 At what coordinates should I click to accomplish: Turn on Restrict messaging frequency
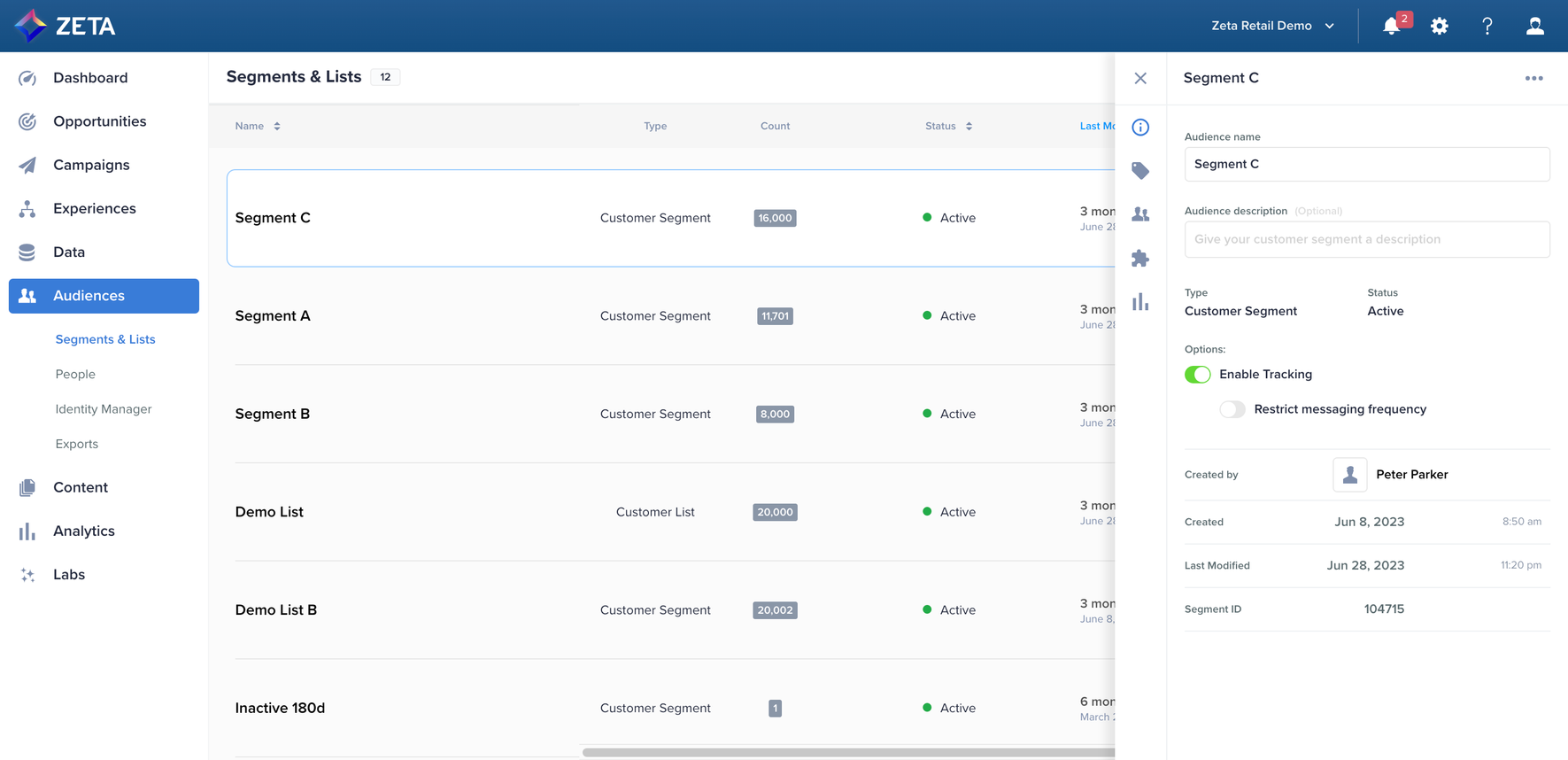[x=1232, y=409]
